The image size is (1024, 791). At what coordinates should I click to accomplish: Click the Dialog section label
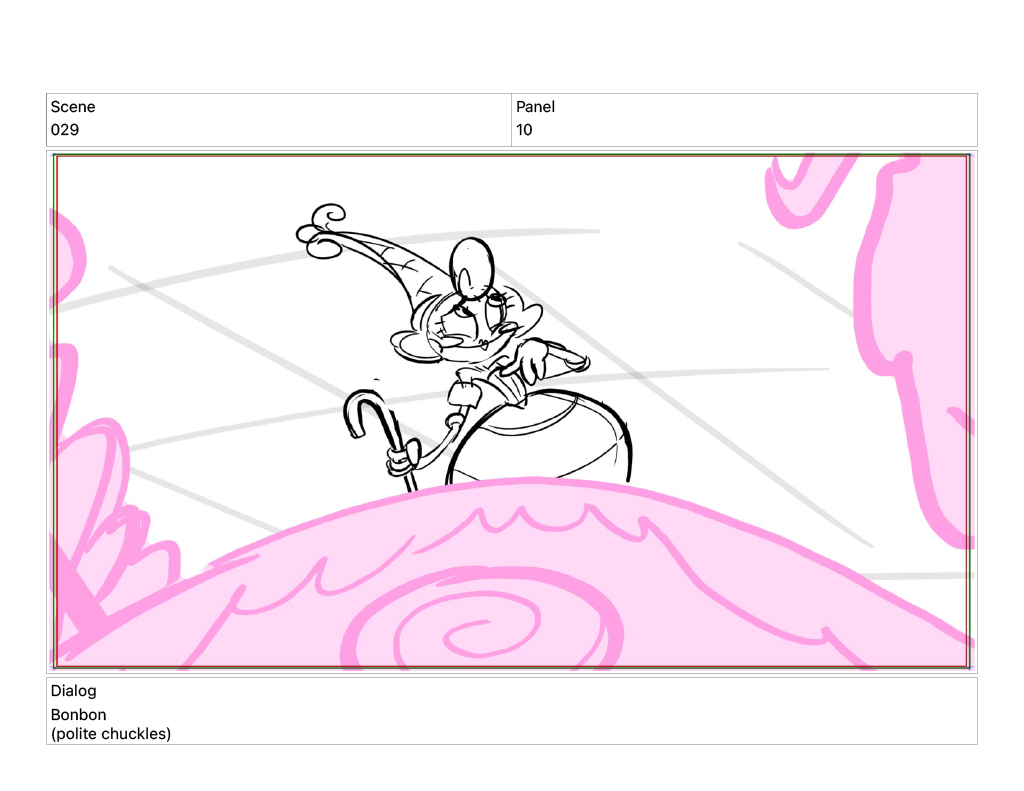tap(73, 691)
